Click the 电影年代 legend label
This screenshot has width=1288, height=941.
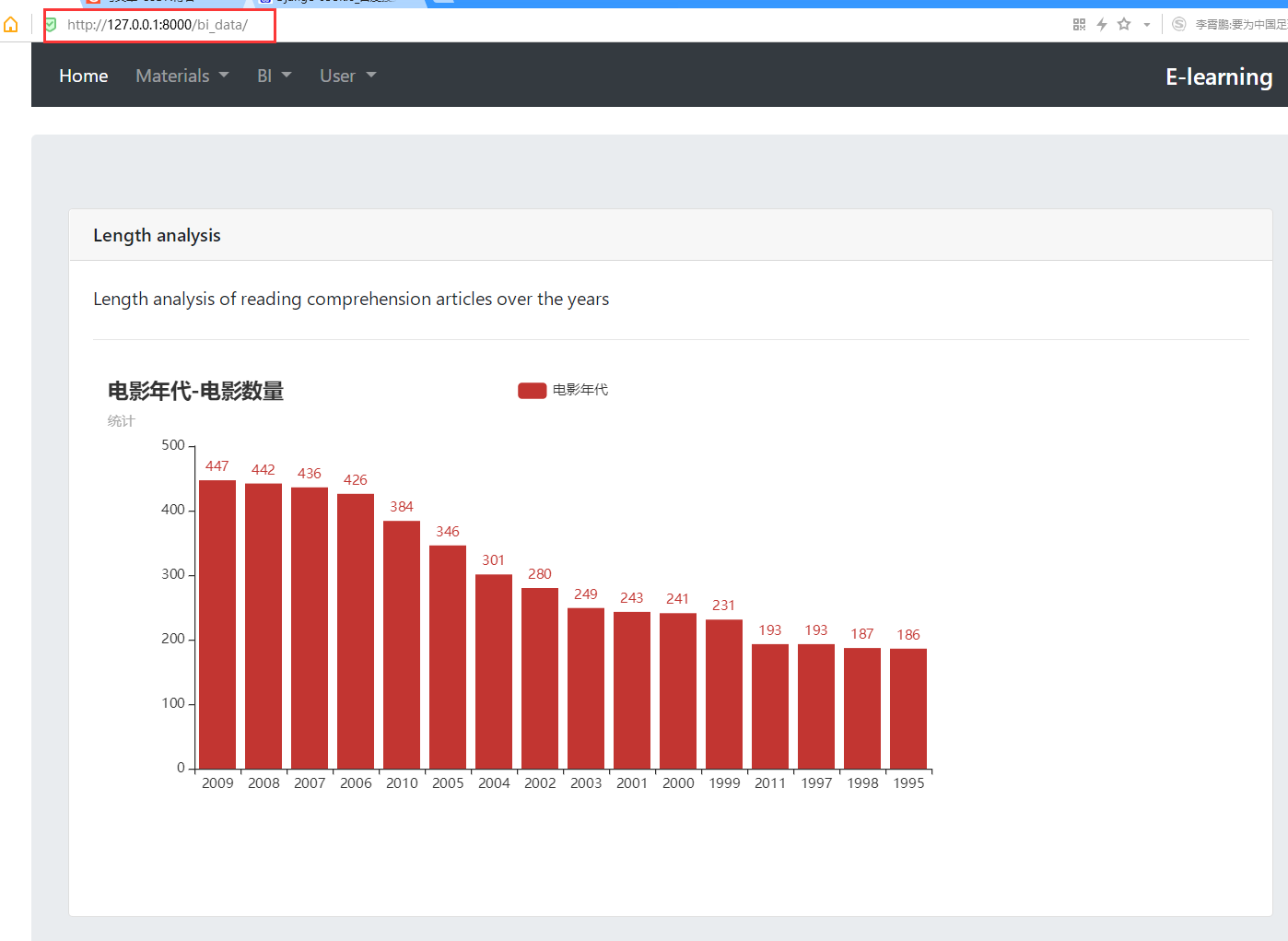tap(580, 390)
